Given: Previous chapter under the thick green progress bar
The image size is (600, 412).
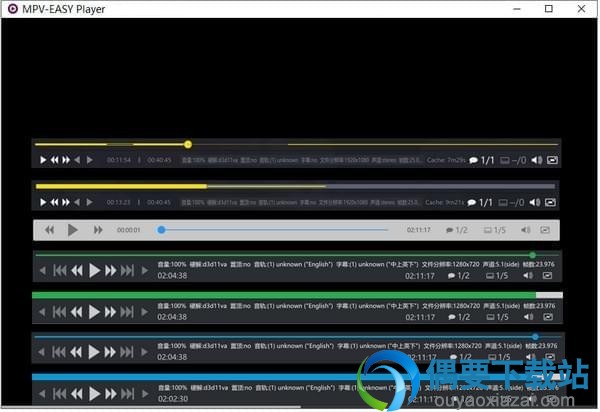Looking at the screenshot, I should tap(59, 312).
